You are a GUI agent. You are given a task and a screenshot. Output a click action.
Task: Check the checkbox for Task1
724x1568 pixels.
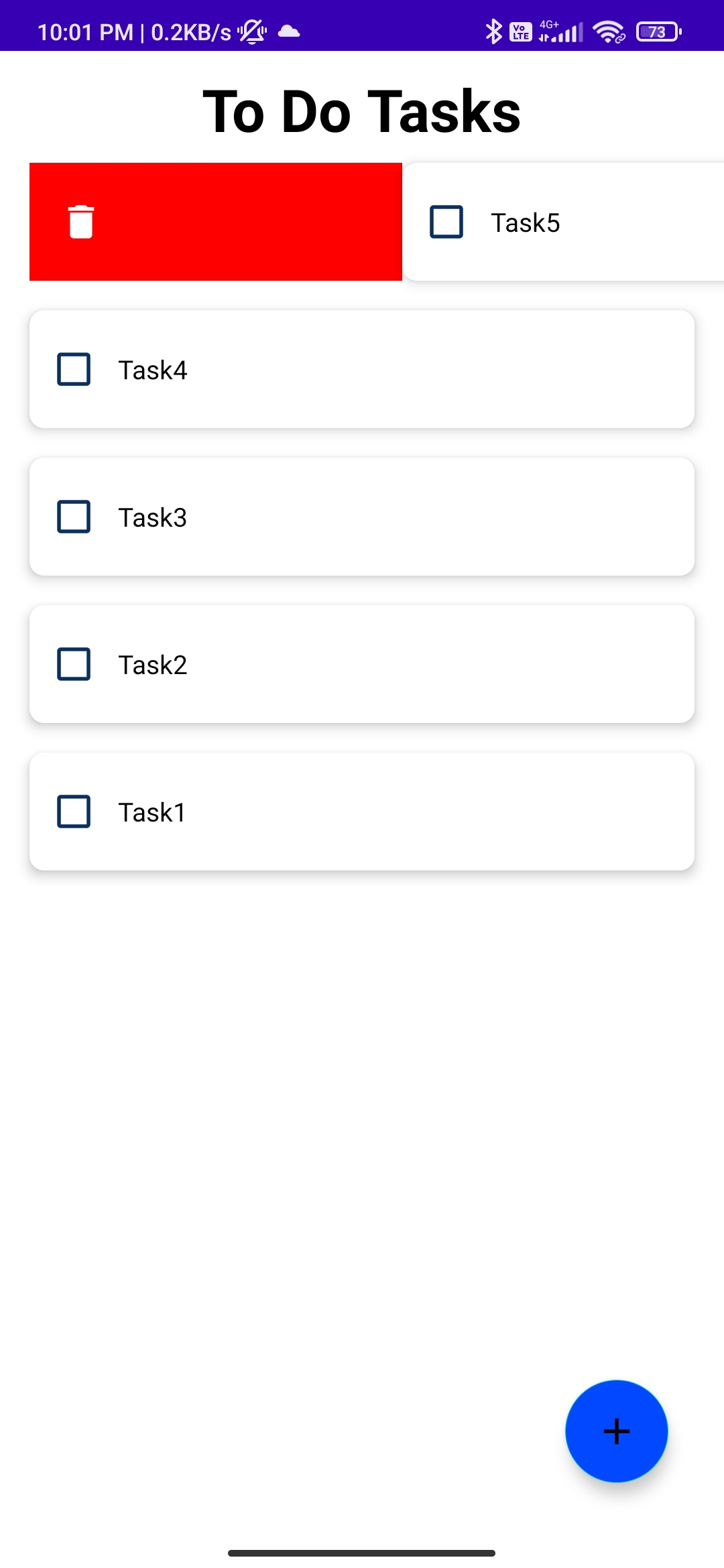[x=74, y=811]
